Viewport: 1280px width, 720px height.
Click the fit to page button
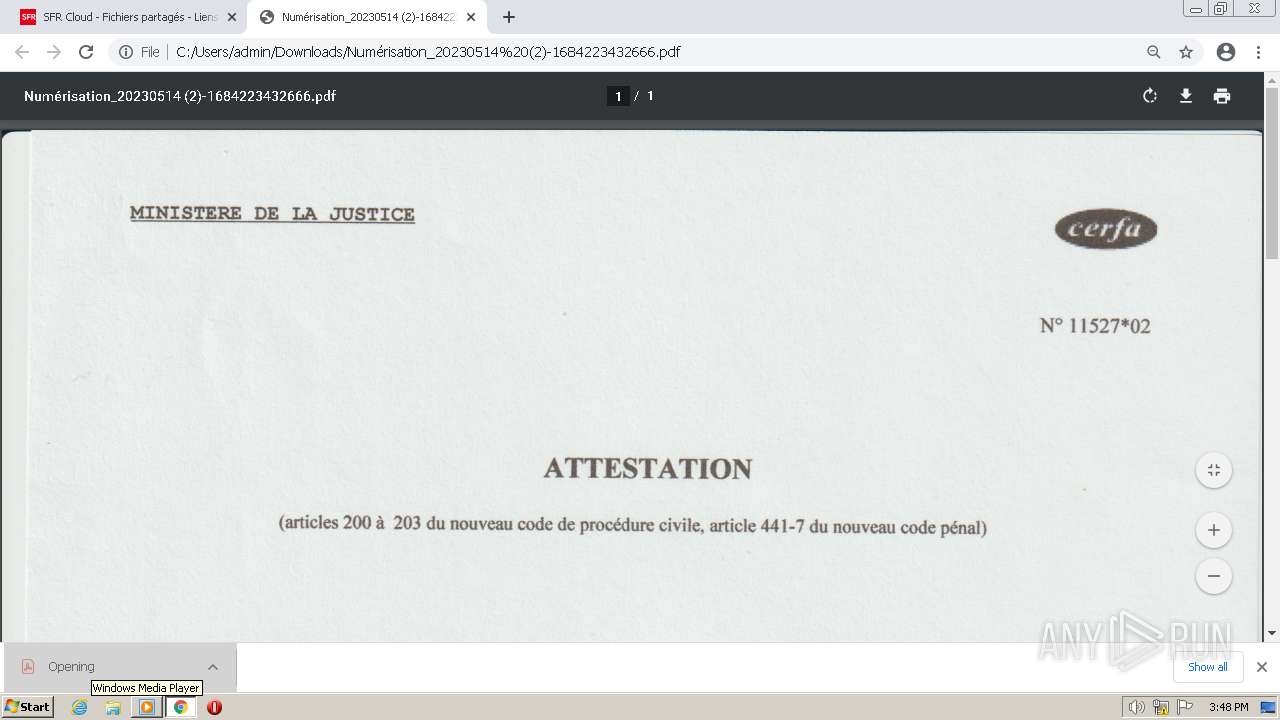coord(1214,470)
